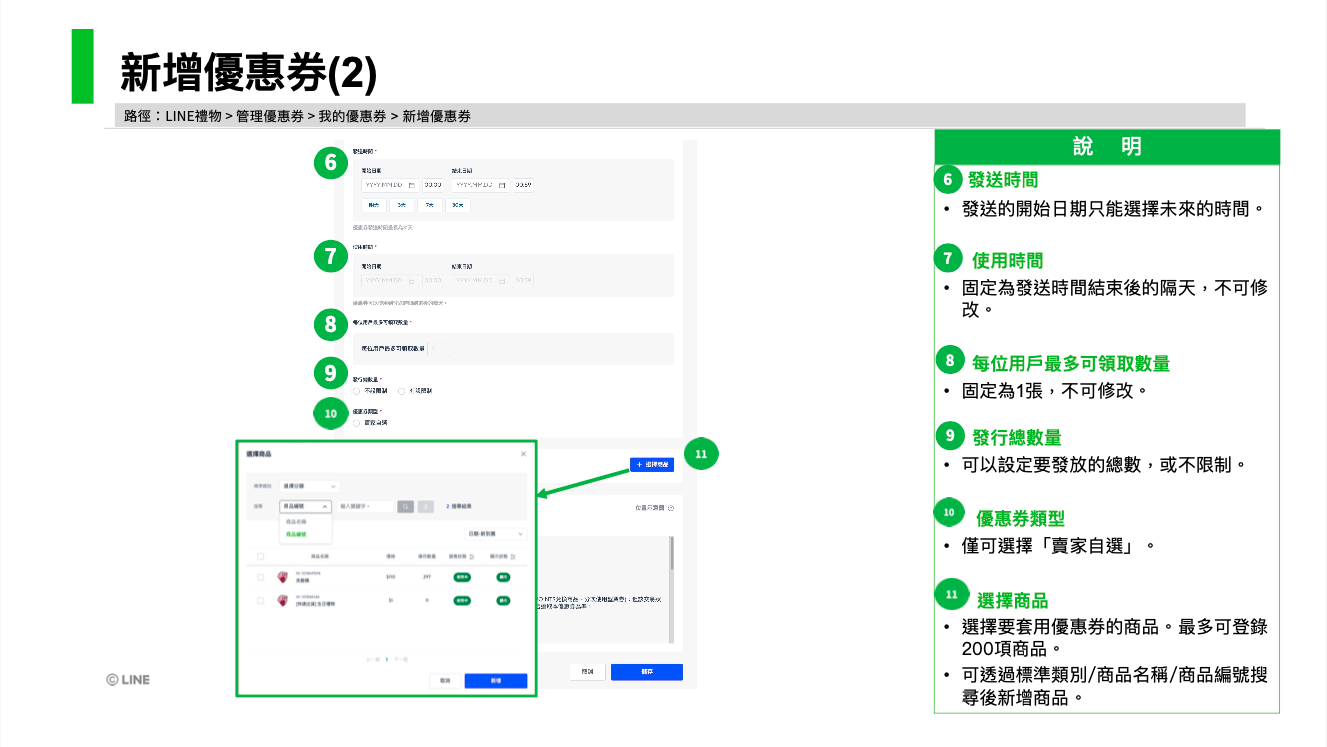1327x747 pixels.
Task: Open the 日期-新到舊 sort dropdown
Action: 495,534
